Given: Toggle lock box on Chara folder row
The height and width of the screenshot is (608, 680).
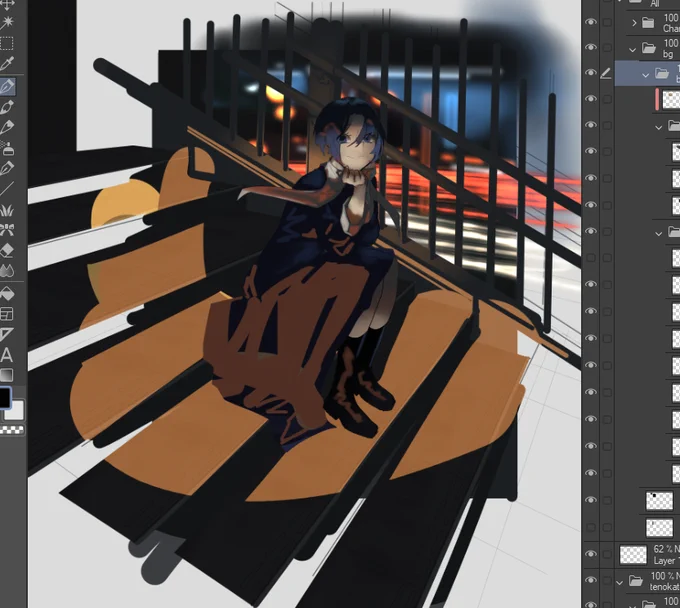Looking at the screenshot, I should point(607,22).
